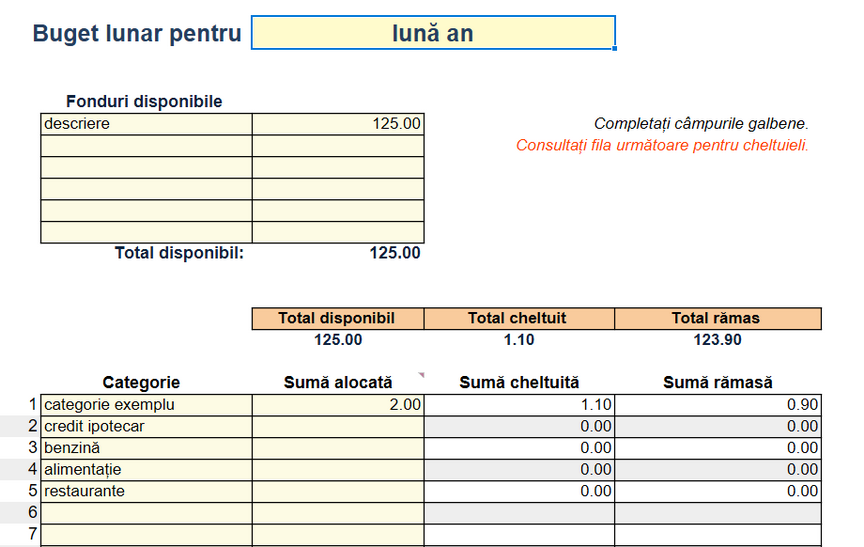Click the "Sumă rămasă" column header

click(x=716, y=382)
